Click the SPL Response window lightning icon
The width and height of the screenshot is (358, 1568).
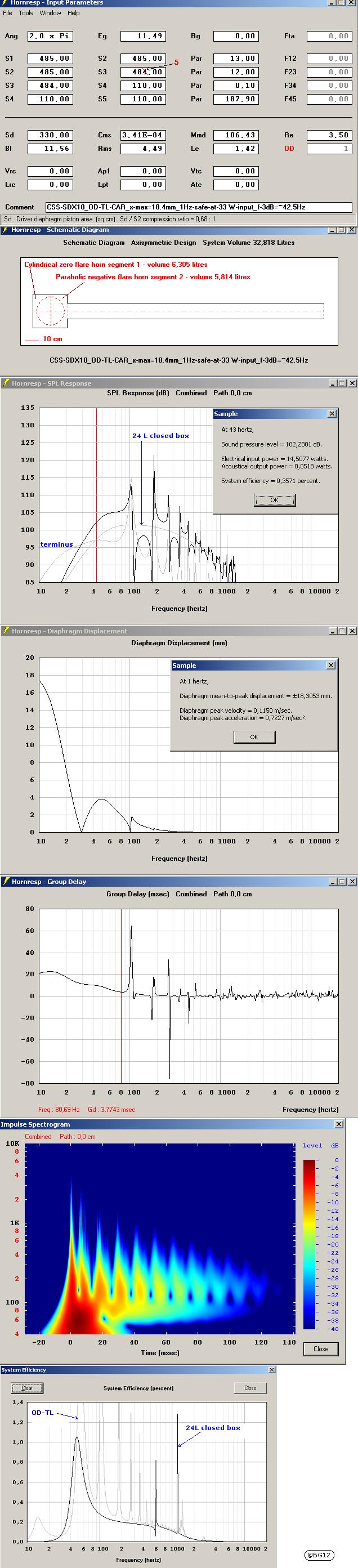pos(6,383)
